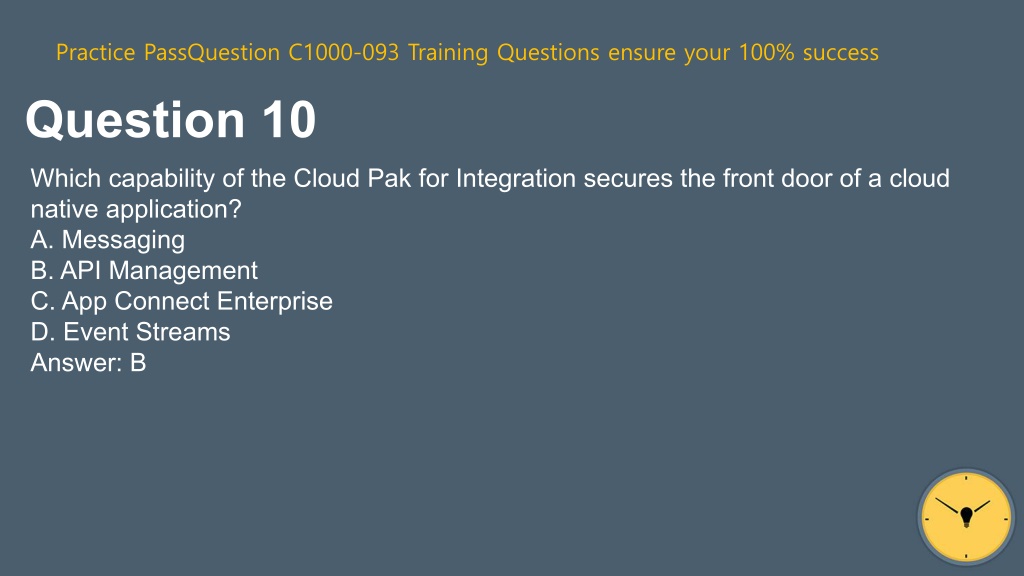Click "Training Questions" in the banner
The image size is (1024, 576).
tap(504, 52)
